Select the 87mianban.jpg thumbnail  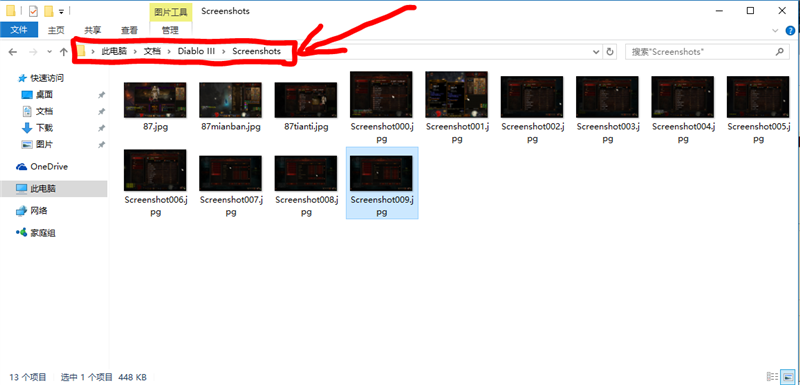(x=230, y=100)
